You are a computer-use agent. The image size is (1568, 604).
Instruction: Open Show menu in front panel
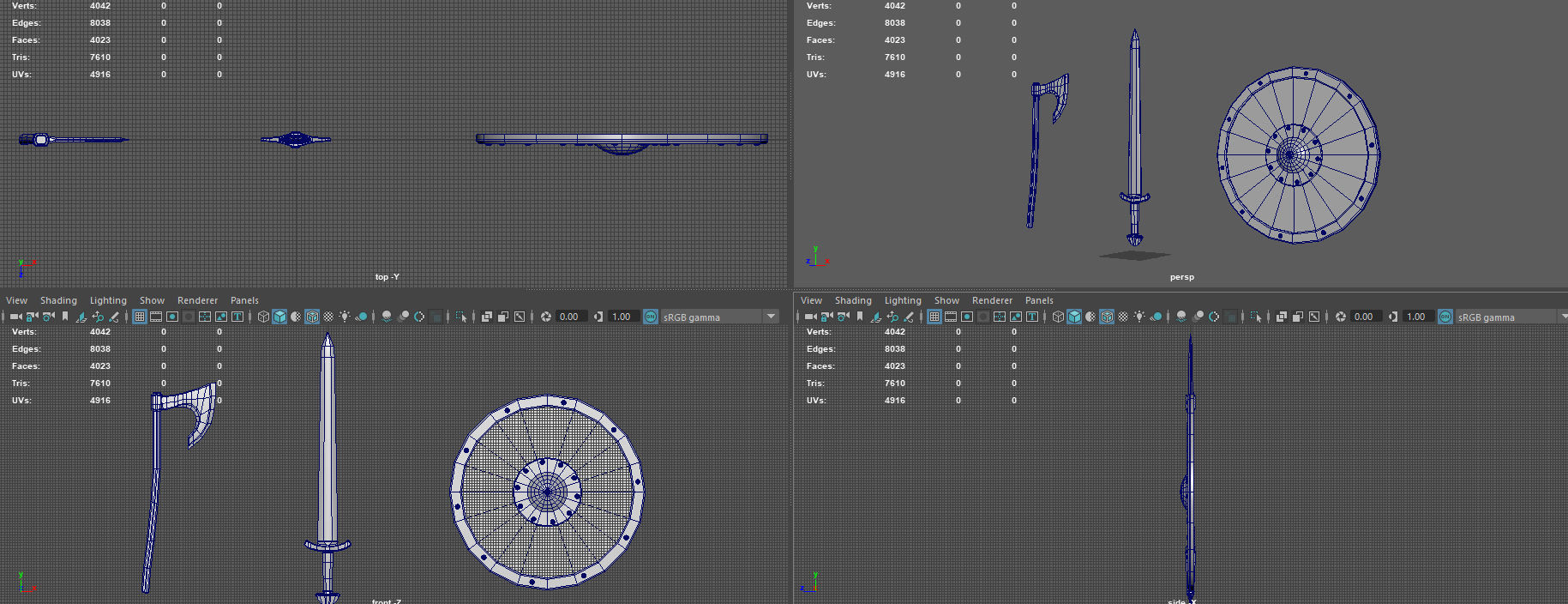152,300
